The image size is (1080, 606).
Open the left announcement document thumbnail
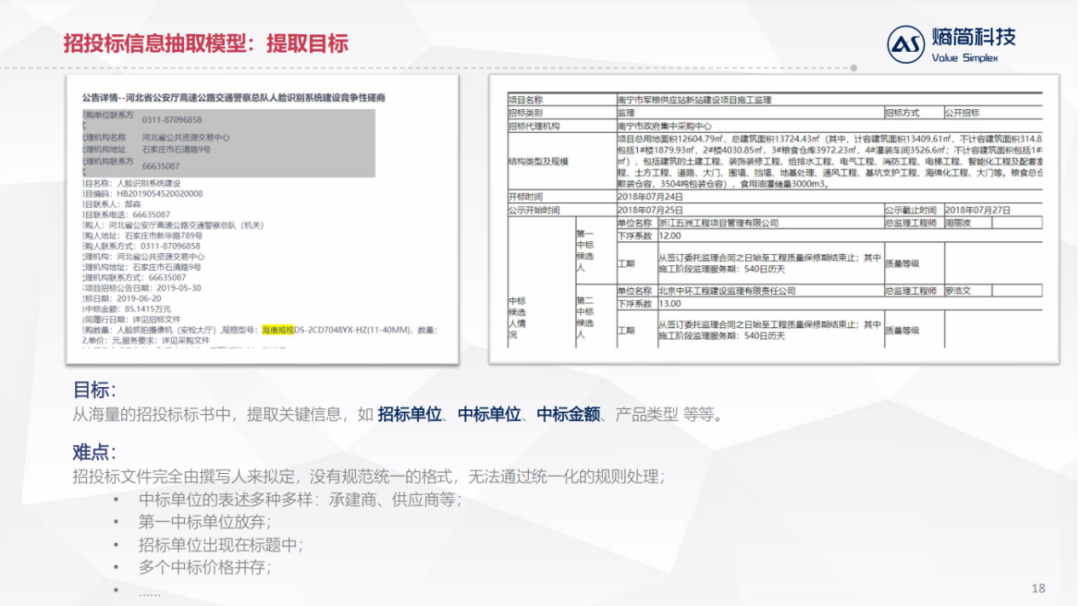[x=262, y=219]
